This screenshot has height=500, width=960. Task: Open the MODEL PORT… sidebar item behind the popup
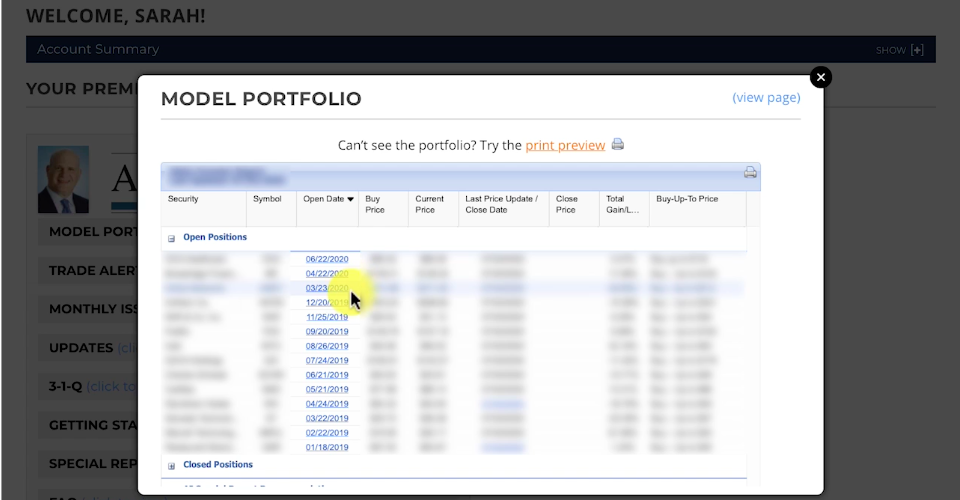coord(88,232)
